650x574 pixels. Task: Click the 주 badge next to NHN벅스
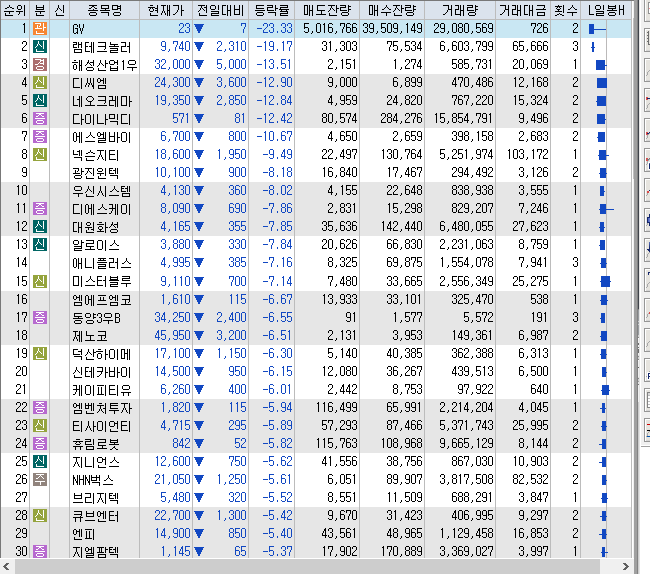click(x=40, y=480)
